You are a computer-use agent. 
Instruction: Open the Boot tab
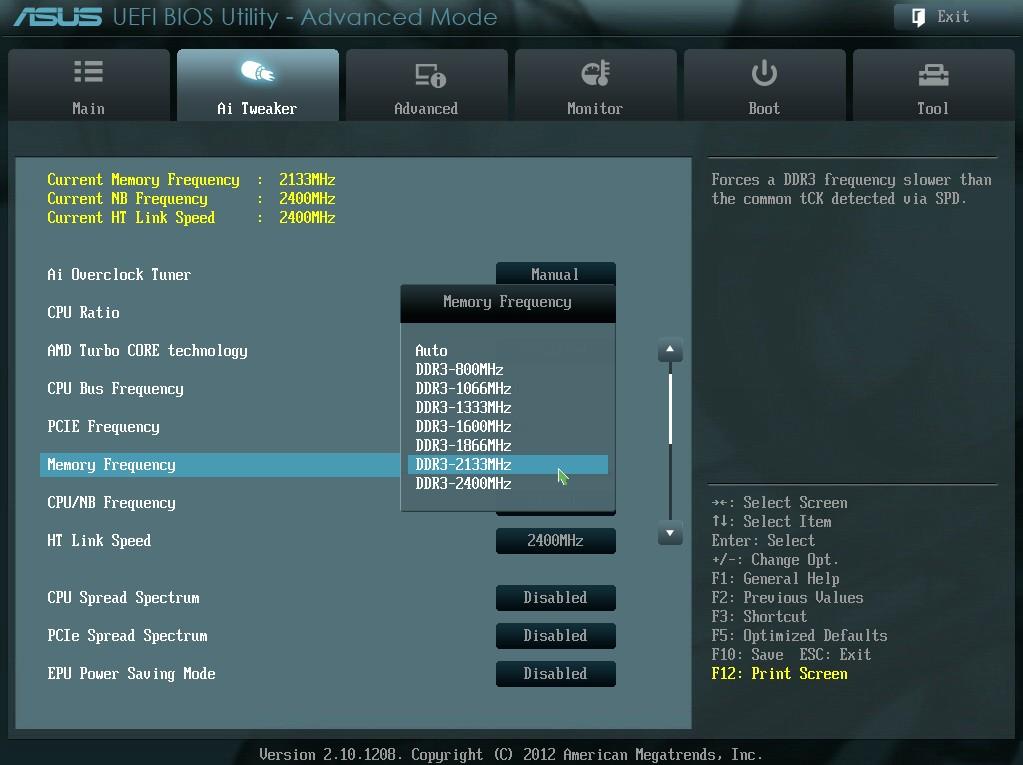765,85
